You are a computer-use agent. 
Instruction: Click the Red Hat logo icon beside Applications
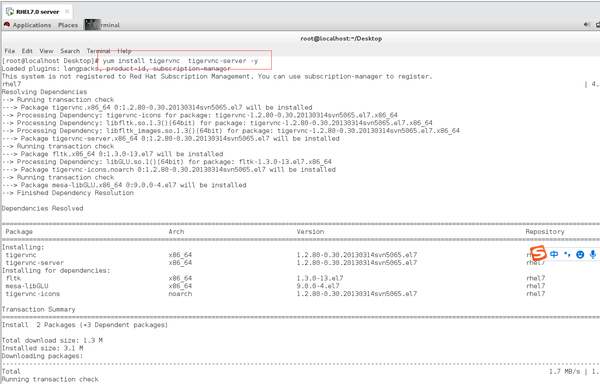pos(7,25)
